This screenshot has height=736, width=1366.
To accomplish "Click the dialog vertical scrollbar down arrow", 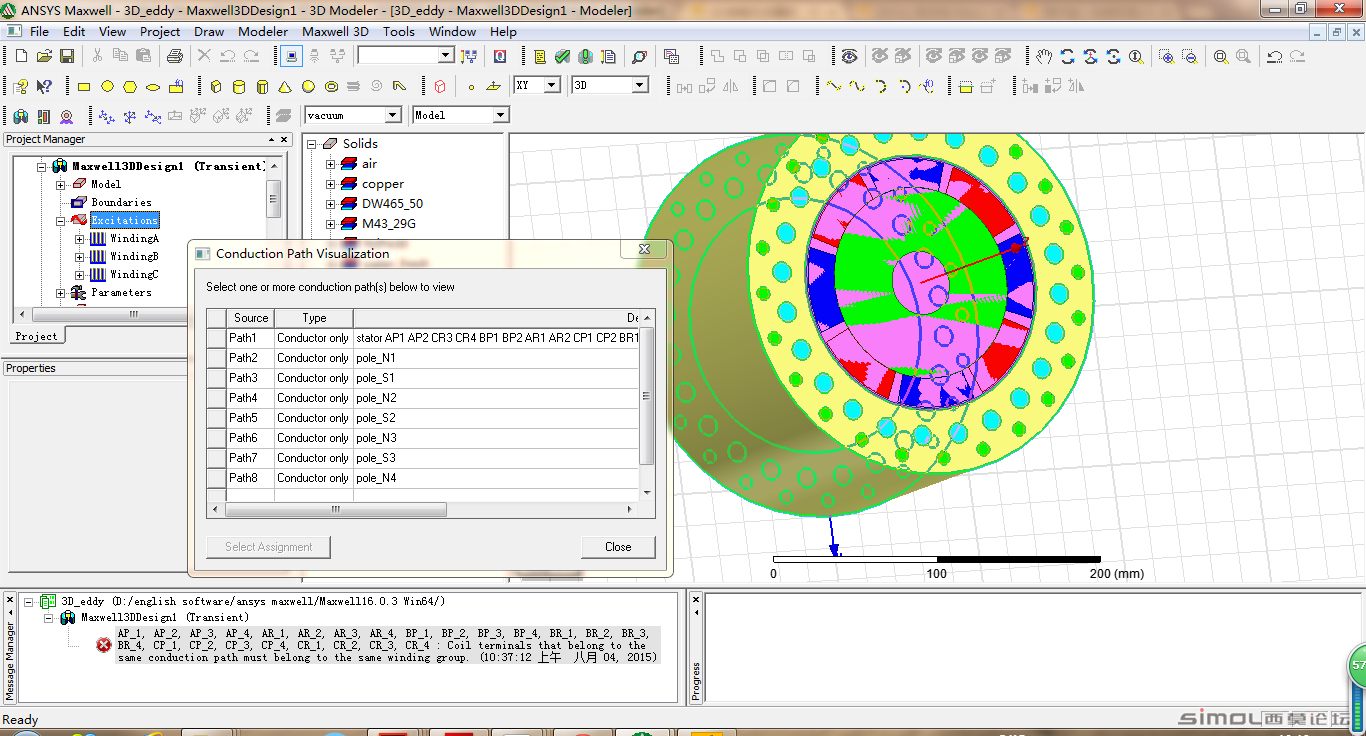I will (x=647, y=493).
